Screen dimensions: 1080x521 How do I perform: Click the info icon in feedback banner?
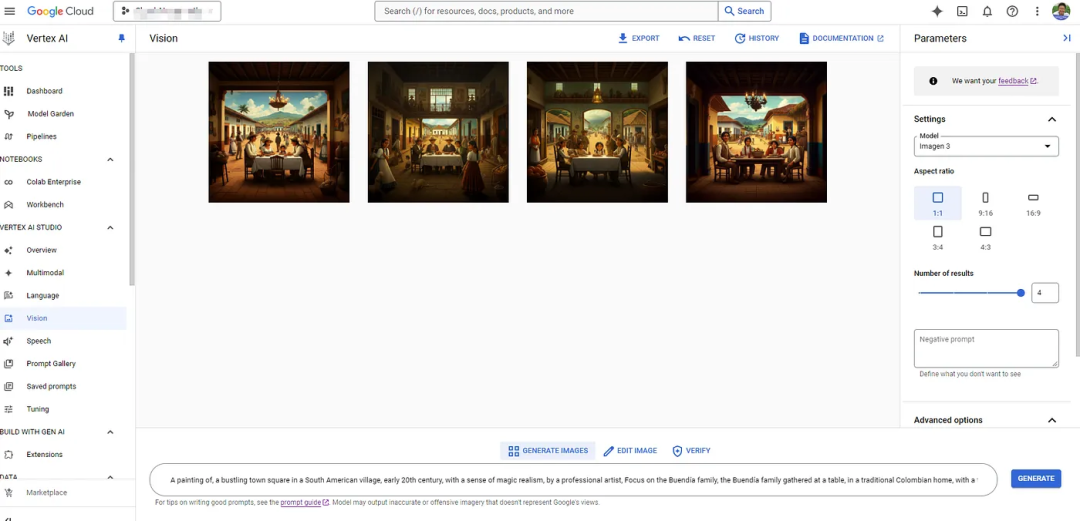click(x=933, y=81)
